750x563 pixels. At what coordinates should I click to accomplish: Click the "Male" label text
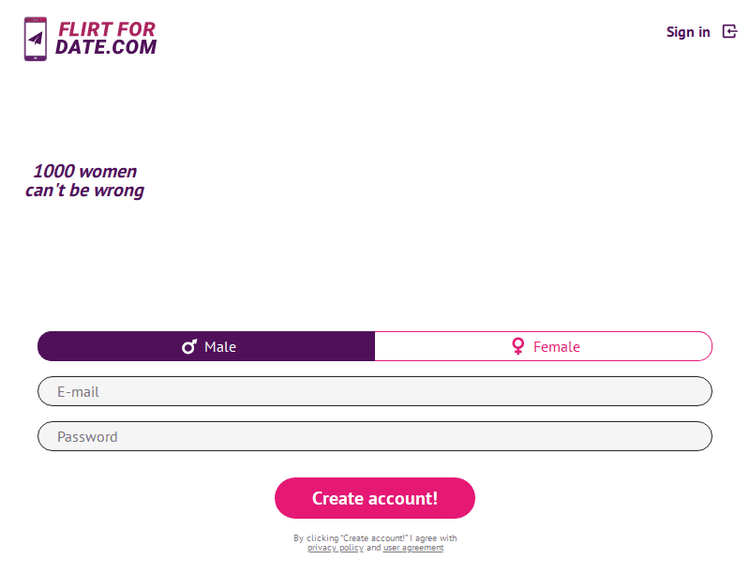click(220, 347)
